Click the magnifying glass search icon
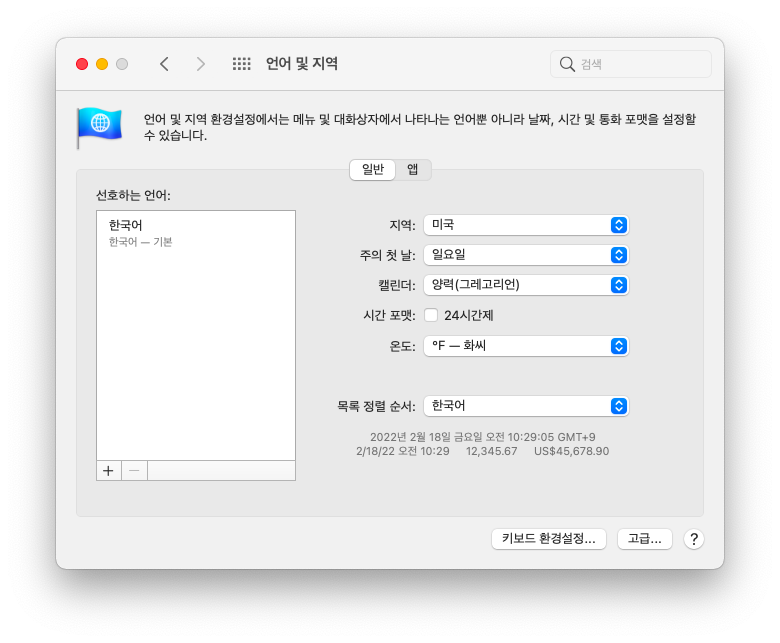The image size is (780, 643). tap(567, 64)
